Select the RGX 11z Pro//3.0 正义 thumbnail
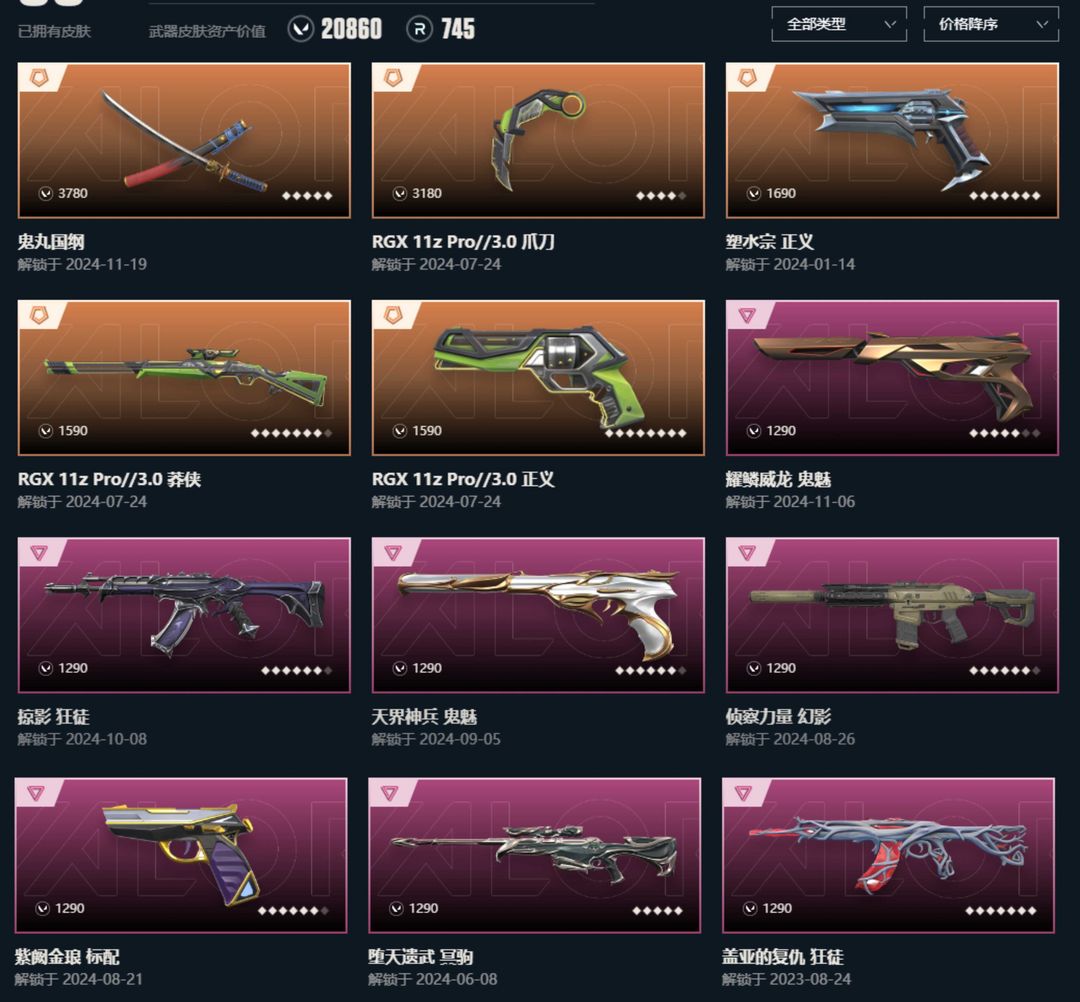 [x=538, y=377]
